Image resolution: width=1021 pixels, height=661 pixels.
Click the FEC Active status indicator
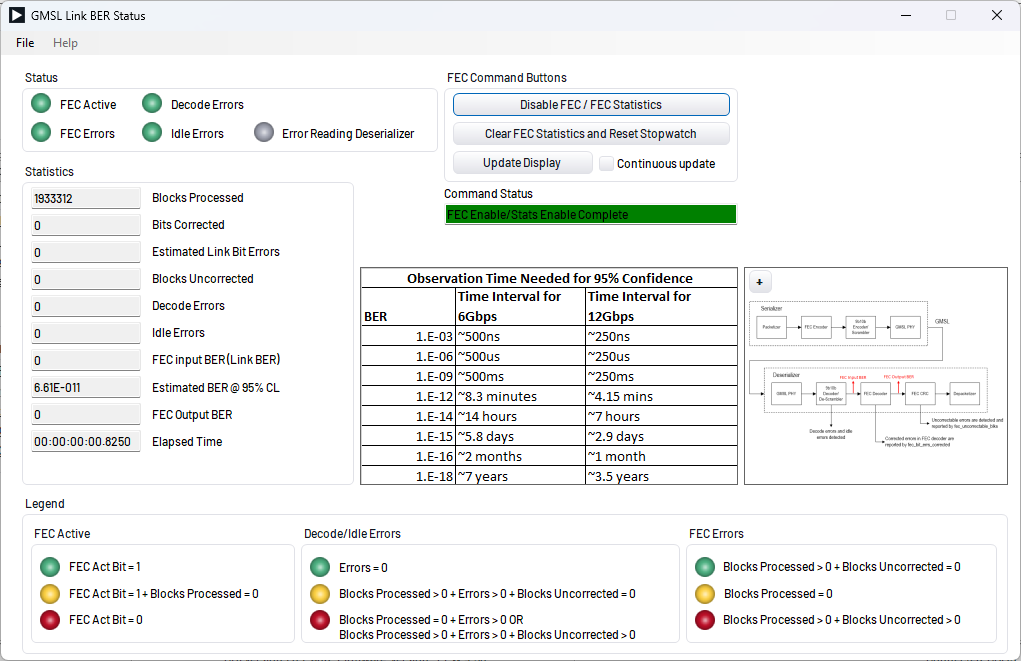41,104
